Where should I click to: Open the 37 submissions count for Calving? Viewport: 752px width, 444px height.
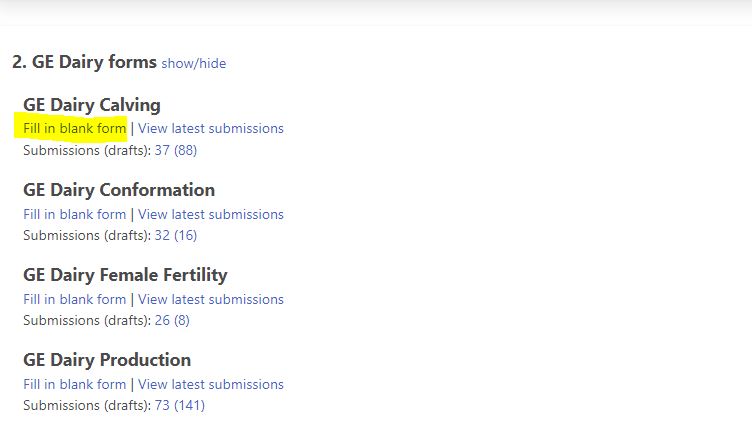[x=162, y=150]
